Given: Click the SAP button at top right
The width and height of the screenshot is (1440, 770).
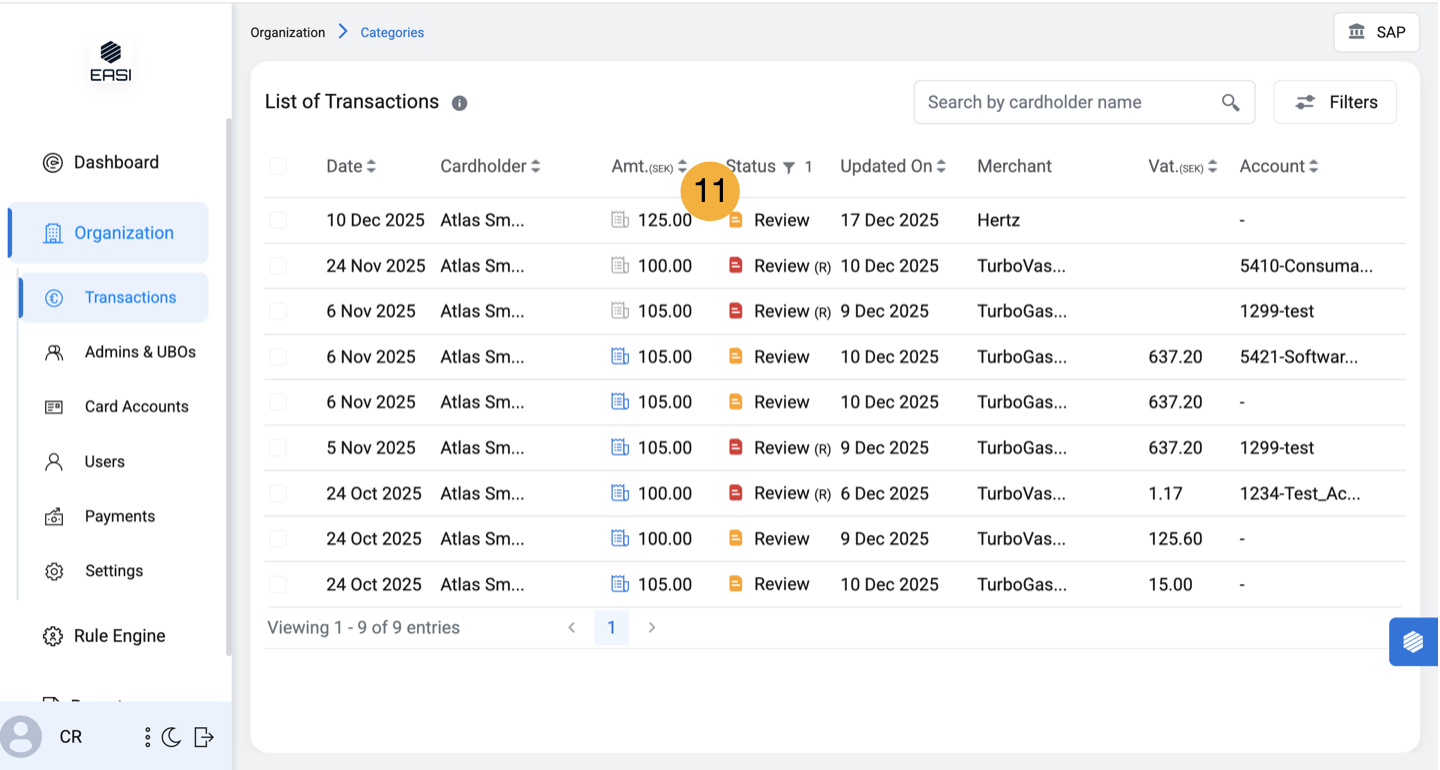Looking at the screenshot, I should [x=1377, y=32].
